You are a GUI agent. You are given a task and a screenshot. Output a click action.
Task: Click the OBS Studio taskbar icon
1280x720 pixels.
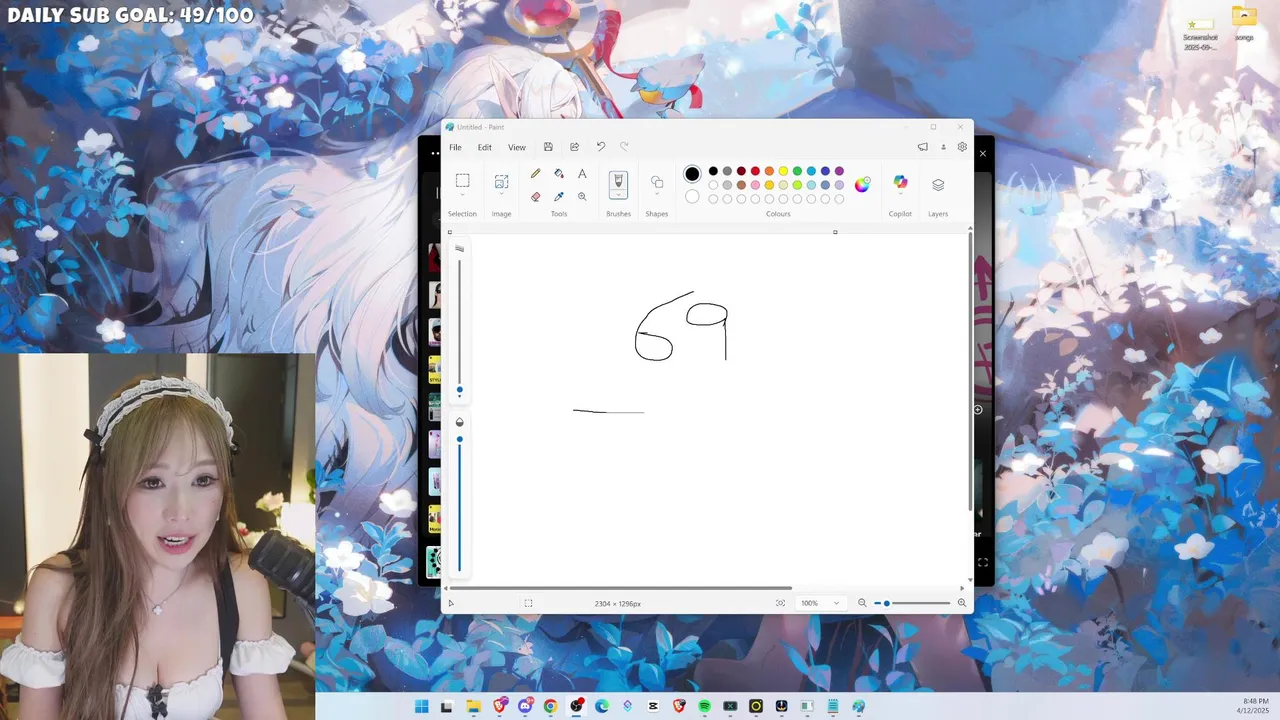click(x=576, y=706)
